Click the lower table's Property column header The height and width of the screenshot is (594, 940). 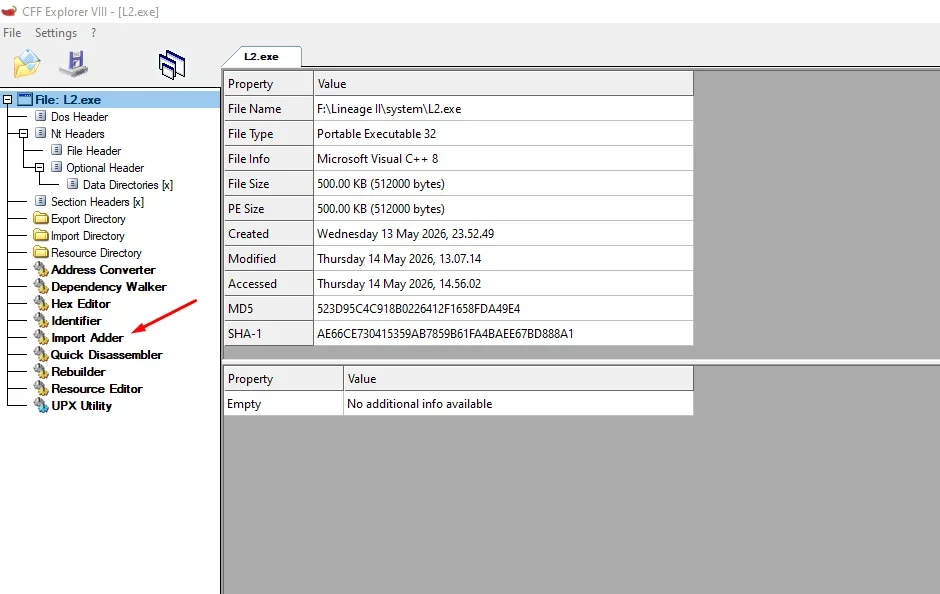pyautogui.click(x=284, y=378)
